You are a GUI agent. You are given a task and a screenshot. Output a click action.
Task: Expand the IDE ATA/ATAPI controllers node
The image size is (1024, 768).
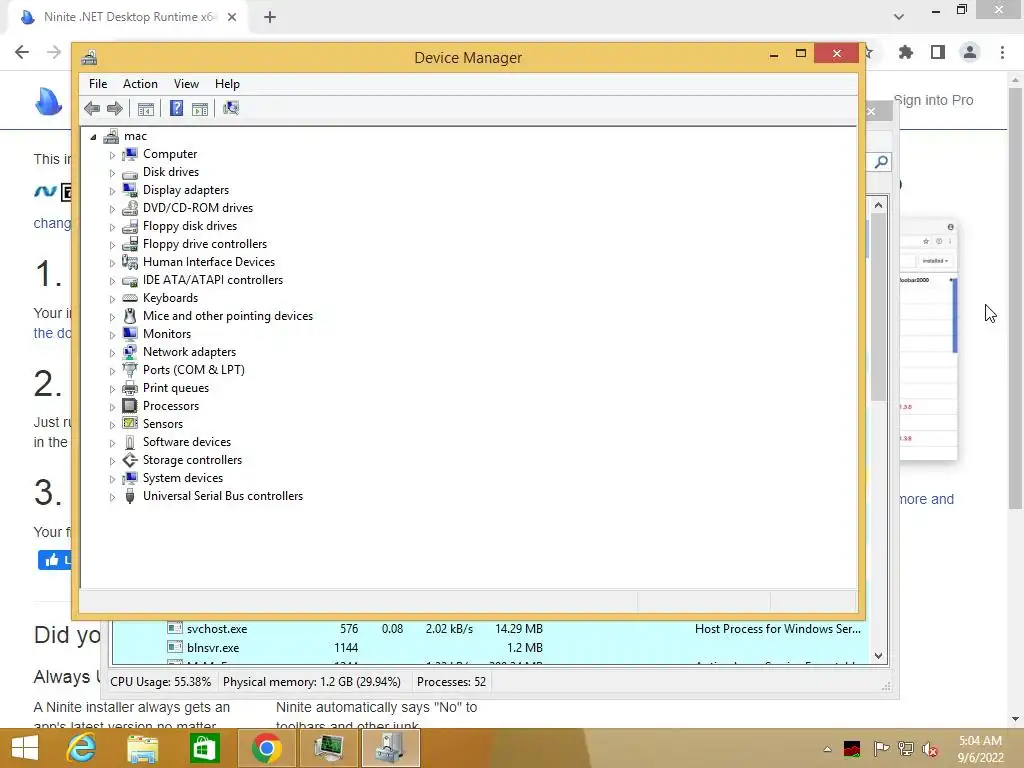[x=112, y=281]
